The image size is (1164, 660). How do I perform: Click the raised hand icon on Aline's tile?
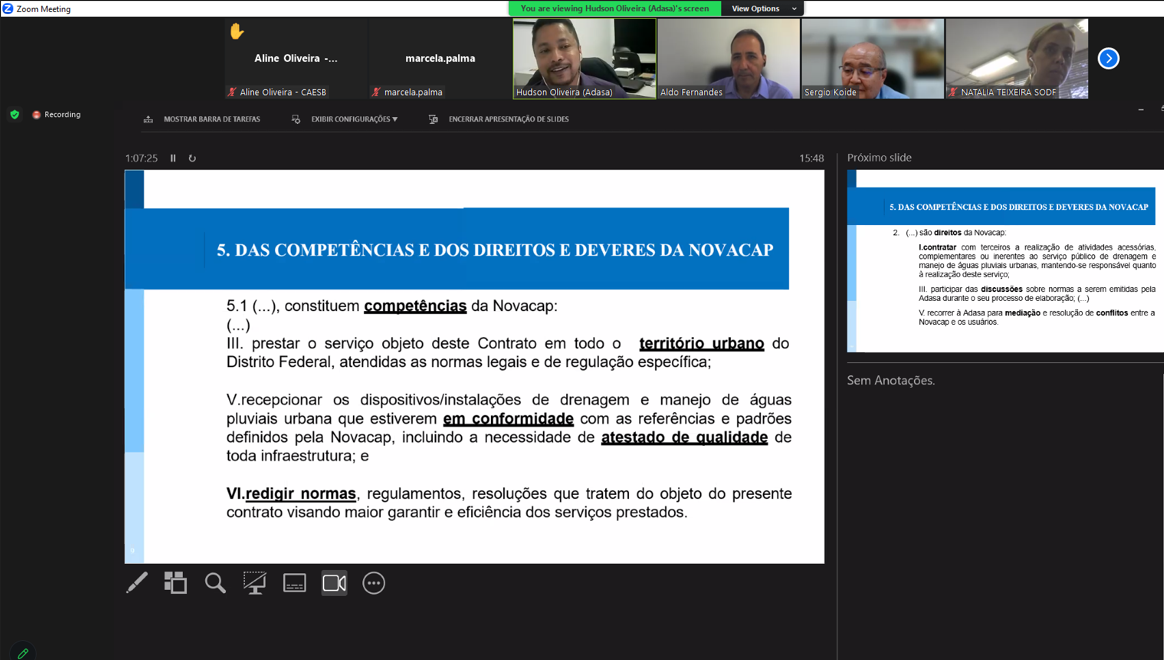coord(237,31)
